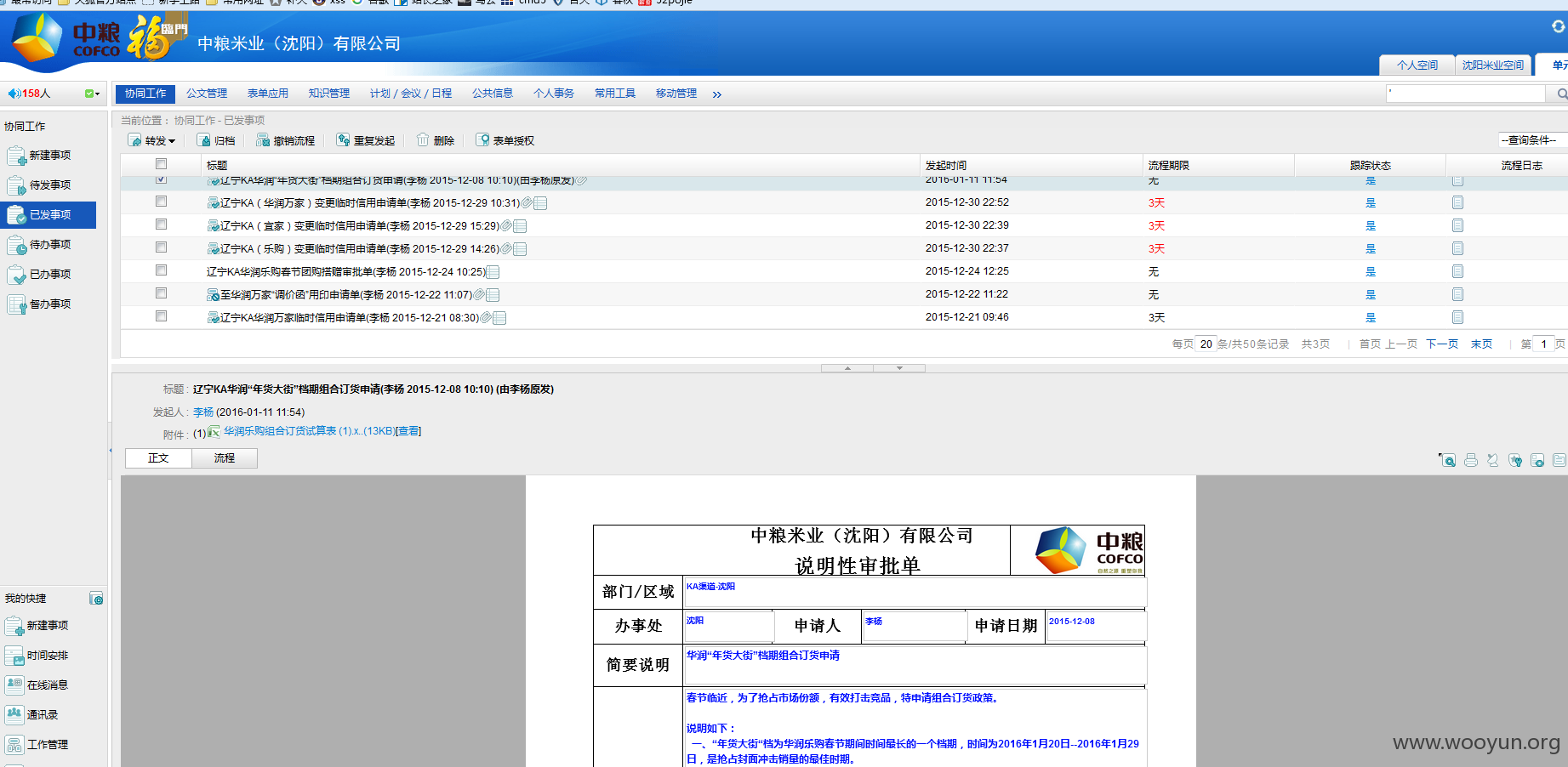Open 通讯录 shortcut

click(x=32, y=715)
